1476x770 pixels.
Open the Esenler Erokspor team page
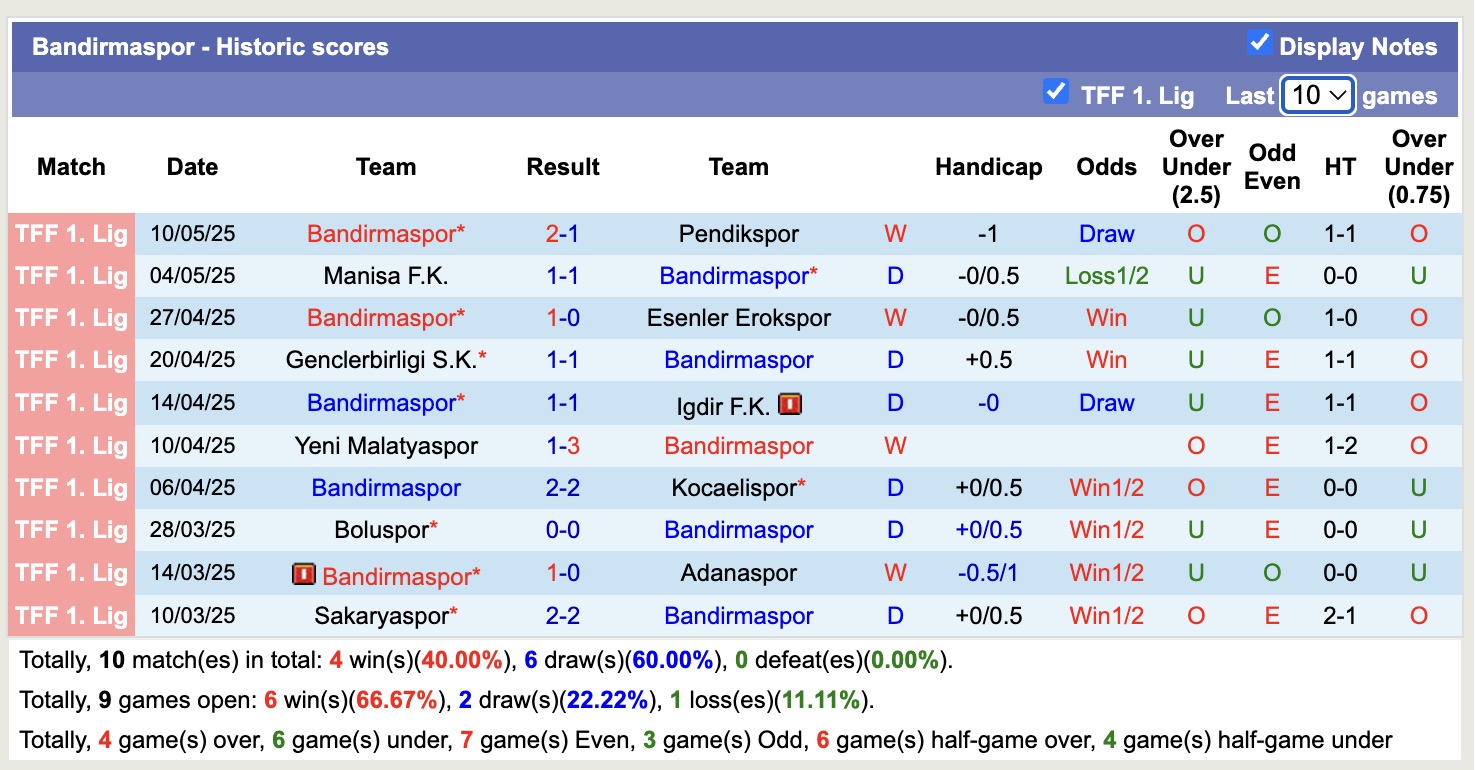[x=738, y=318]
